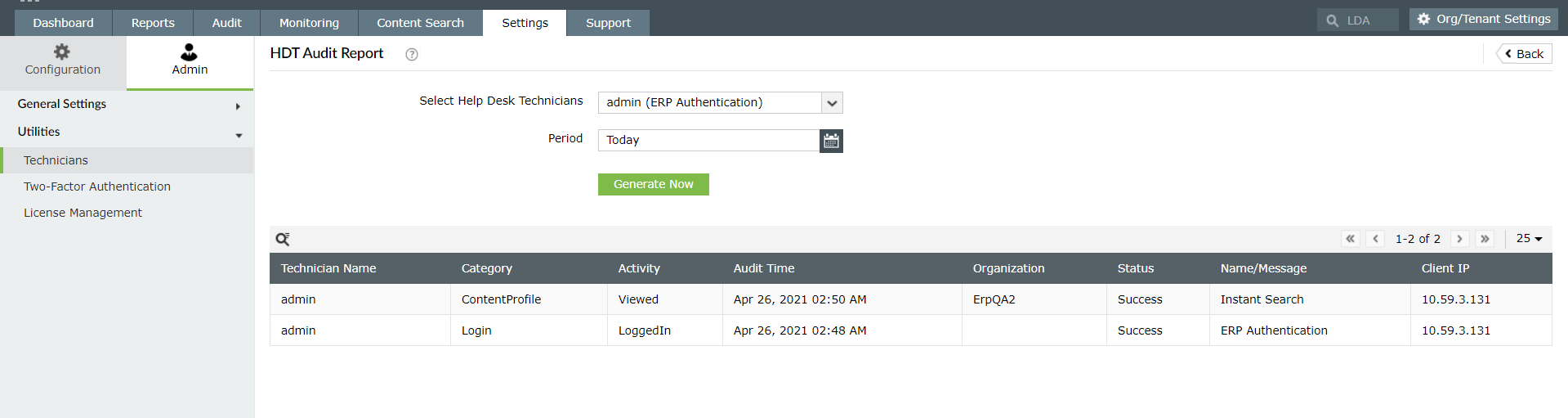Click the top search field
This screenshot has height=418, width=1568.
[1366, 20]
